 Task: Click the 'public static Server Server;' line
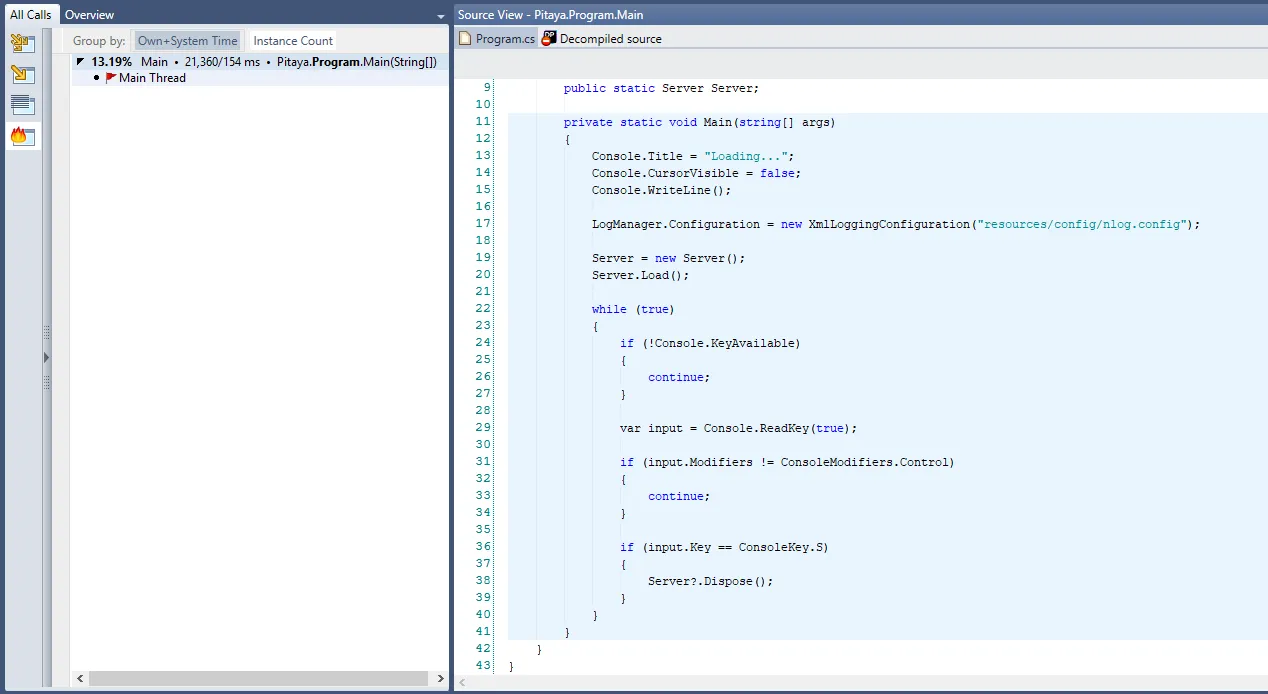(661, 88)
